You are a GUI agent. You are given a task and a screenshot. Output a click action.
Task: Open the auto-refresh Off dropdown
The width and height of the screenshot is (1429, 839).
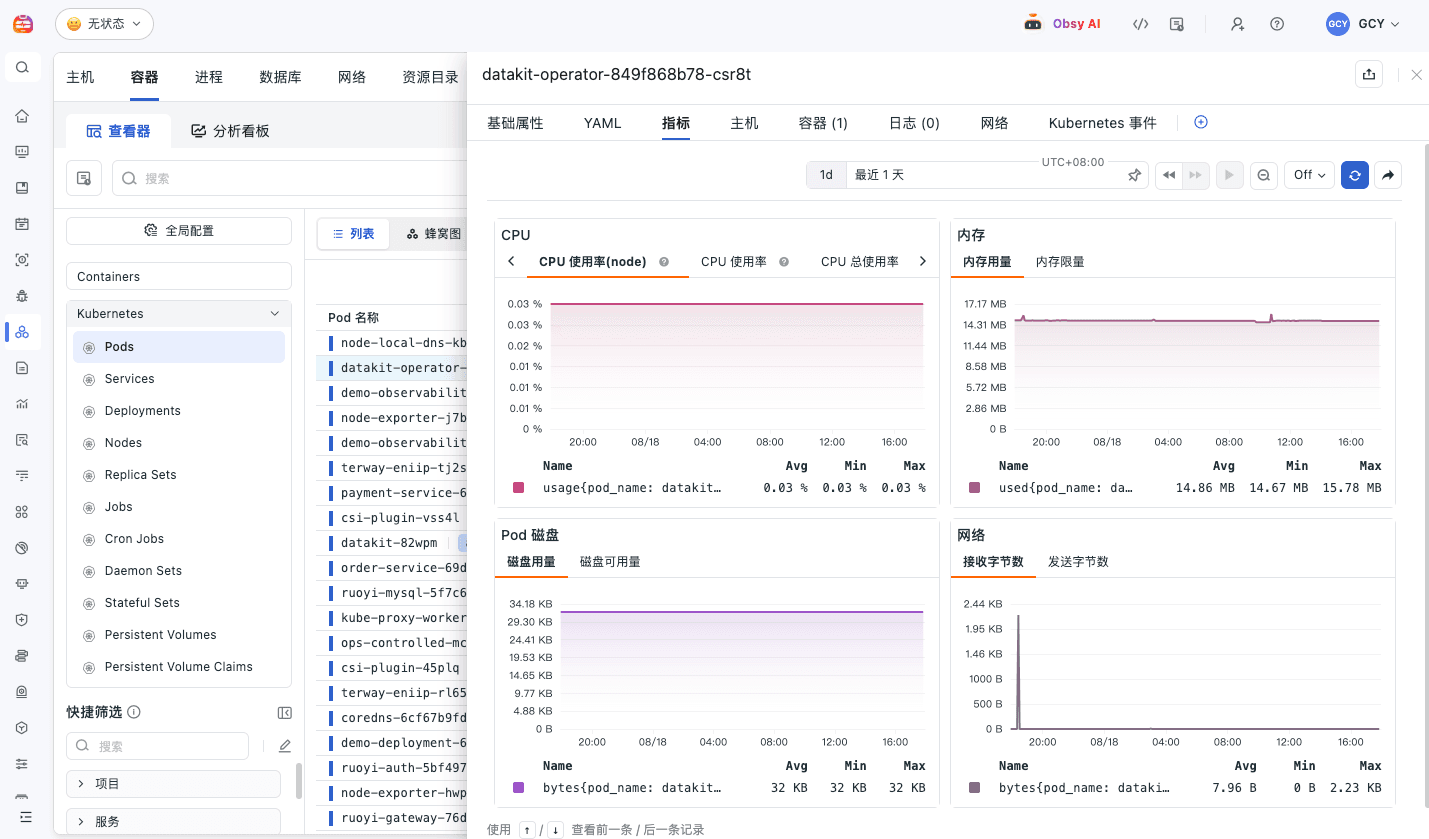(1309, 175)
